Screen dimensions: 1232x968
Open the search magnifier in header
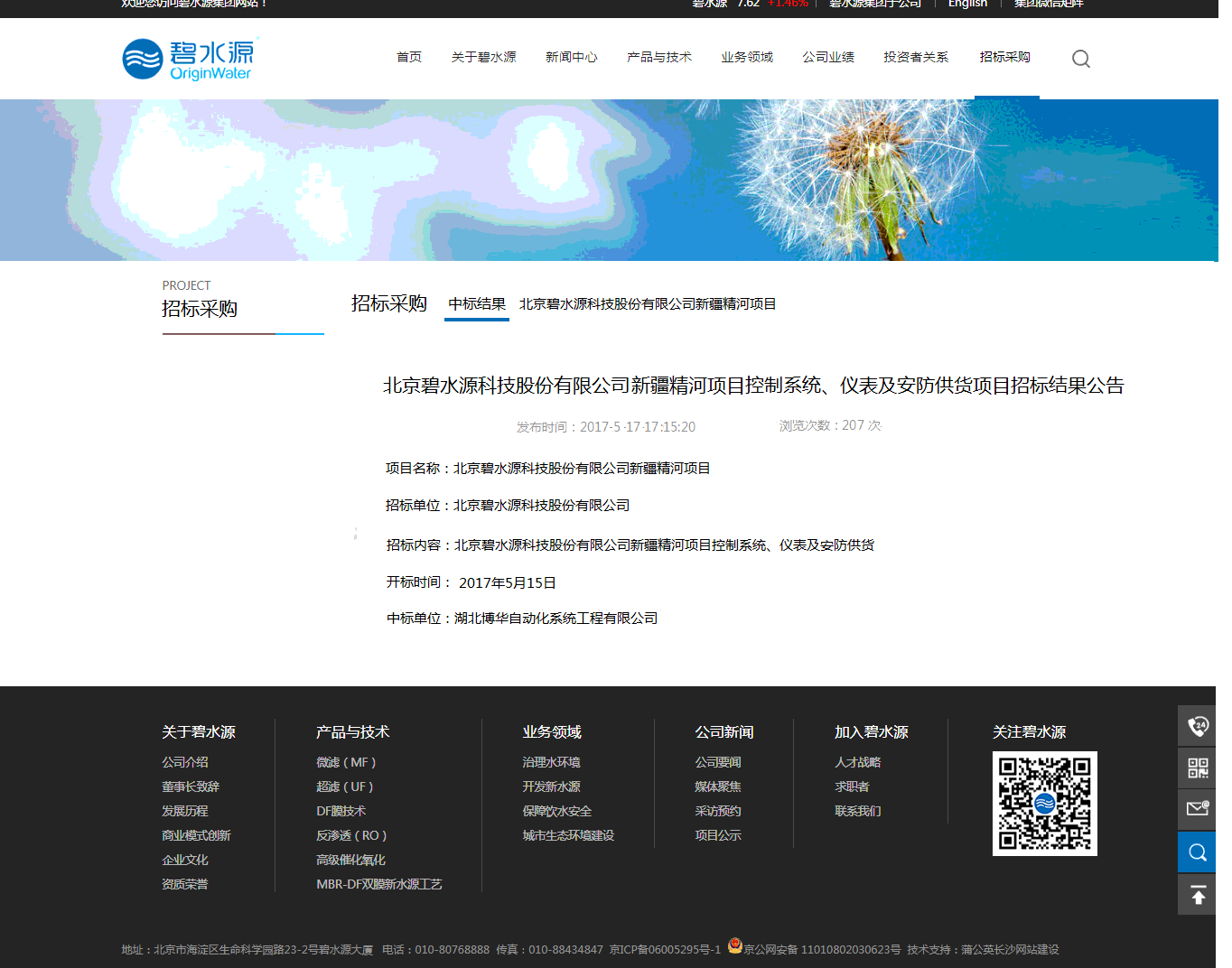(x=1080, y=59)
